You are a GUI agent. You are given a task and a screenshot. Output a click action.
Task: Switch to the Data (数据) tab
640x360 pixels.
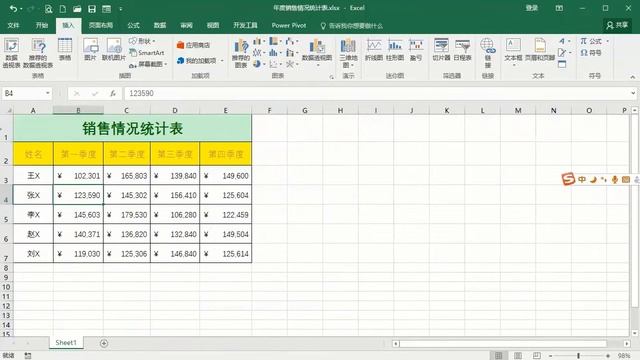pos(160,25)
